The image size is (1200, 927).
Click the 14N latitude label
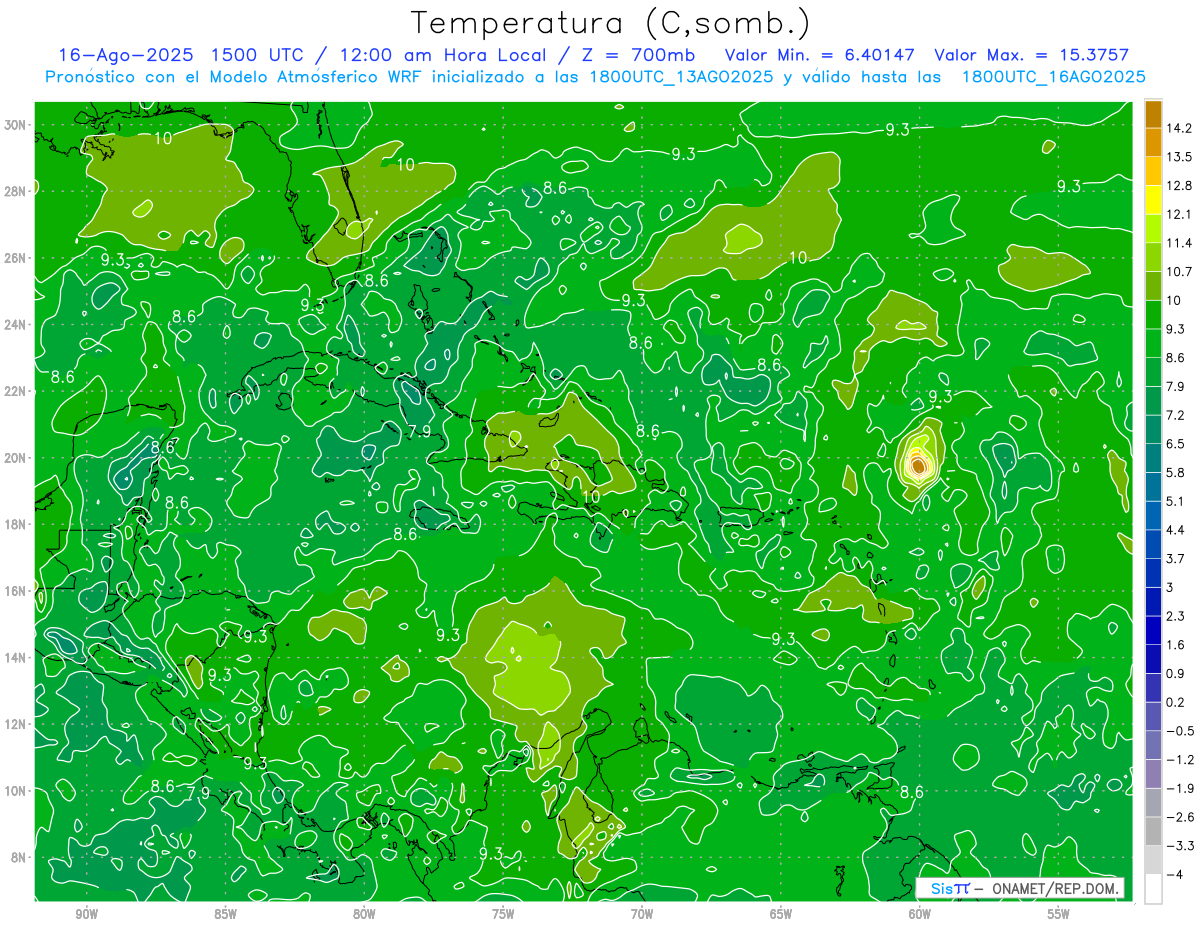[17, 657]
